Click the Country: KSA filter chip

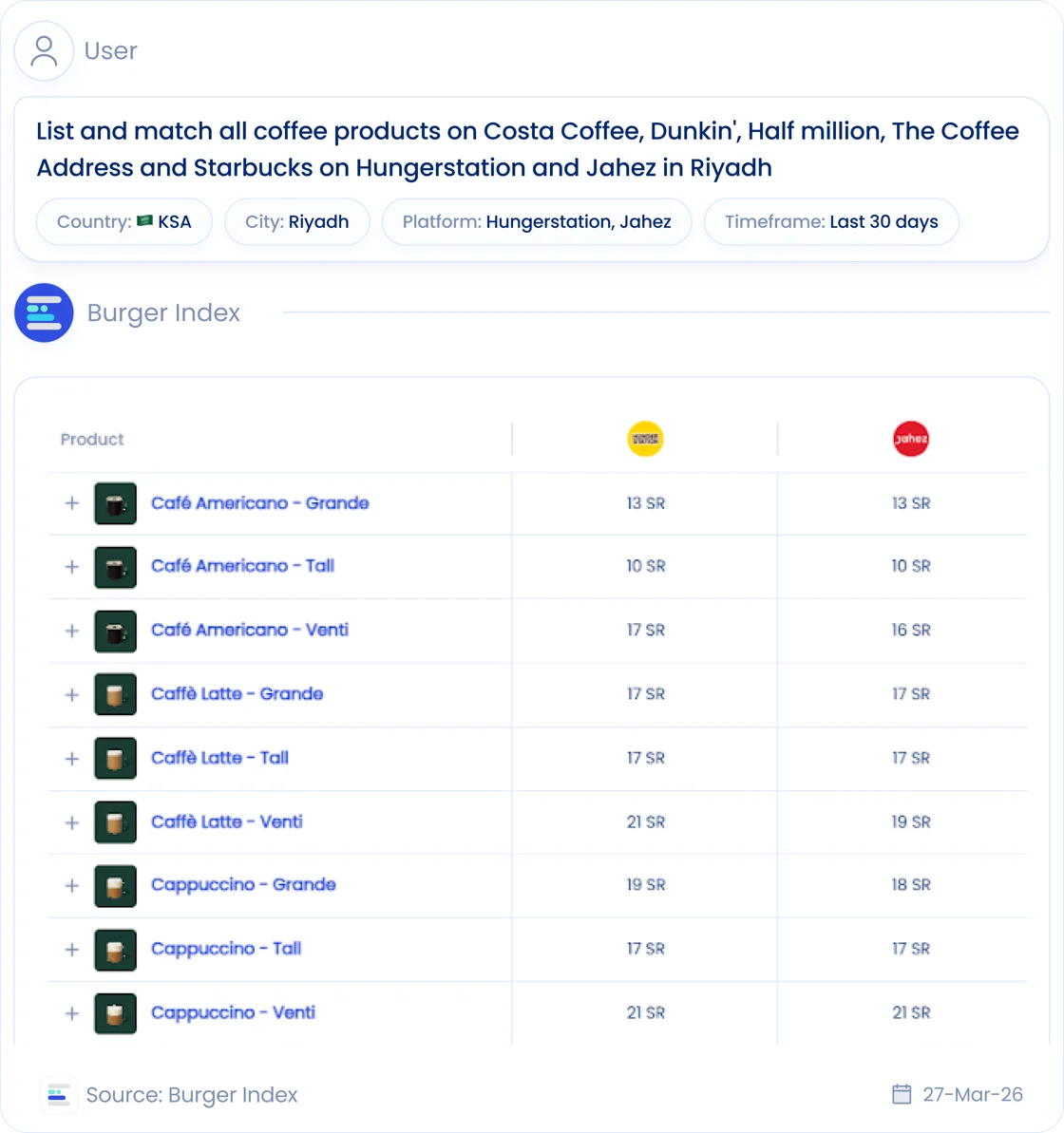124,222
